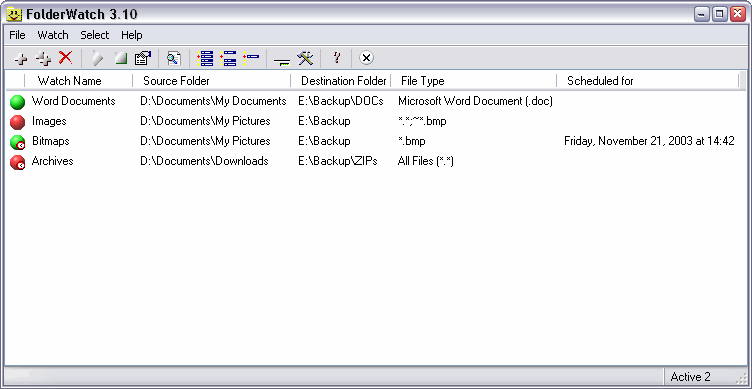Sort by File Type column header
The width and height of the screenshot is (752, 389).
click(474, 81)
